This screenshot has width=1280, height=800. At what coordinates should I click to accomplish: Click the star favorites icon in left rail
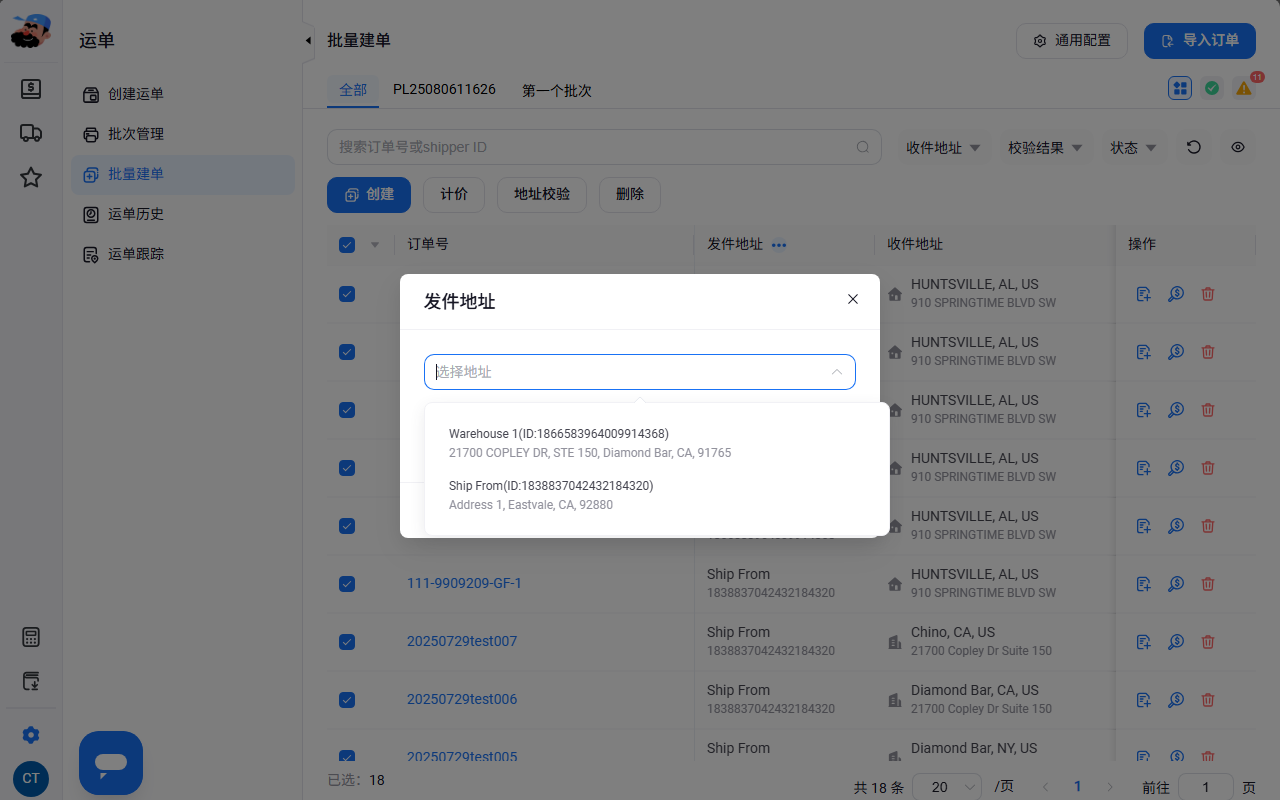[x=31, y=178]
